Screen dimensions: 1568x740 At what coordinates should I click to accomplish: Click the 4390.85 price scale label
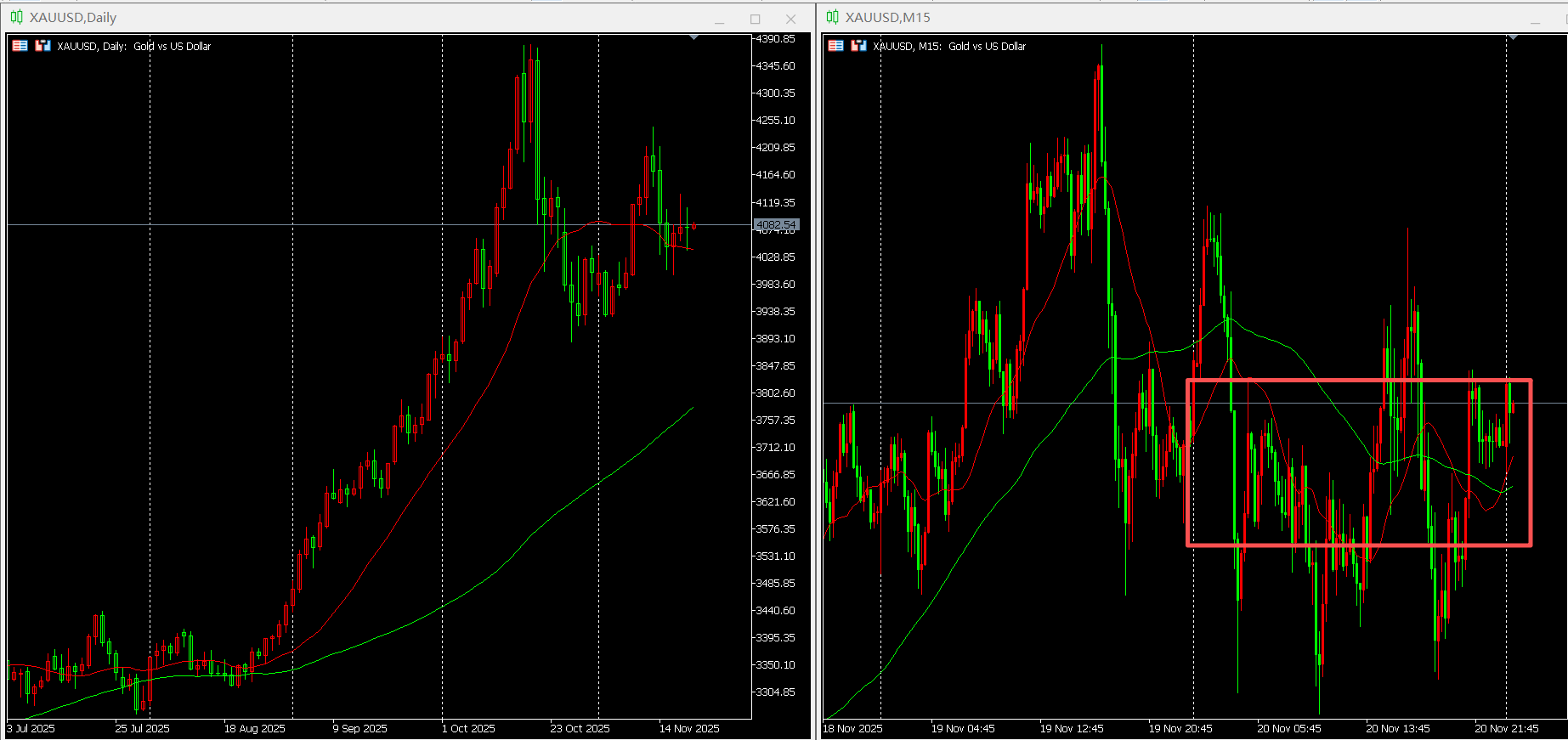[x=775, y=39]
